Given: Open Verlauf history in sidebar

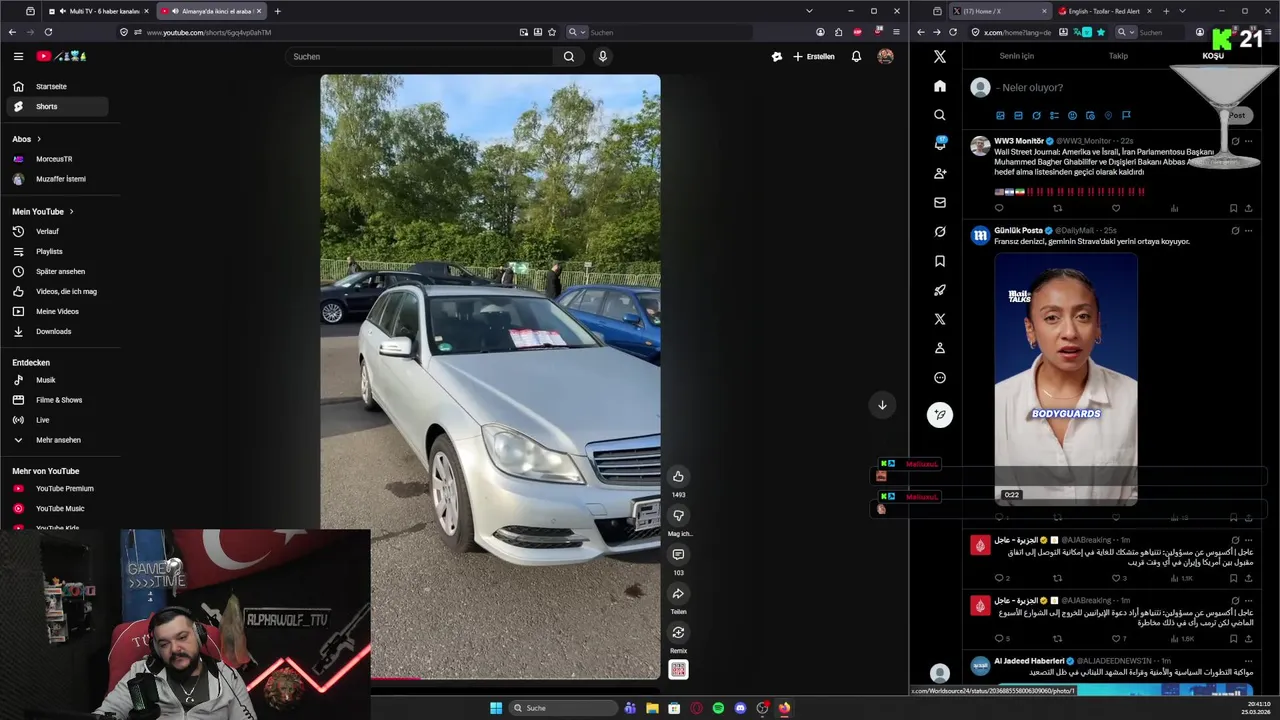Looking at the screenshot, I should click(58, 232).
